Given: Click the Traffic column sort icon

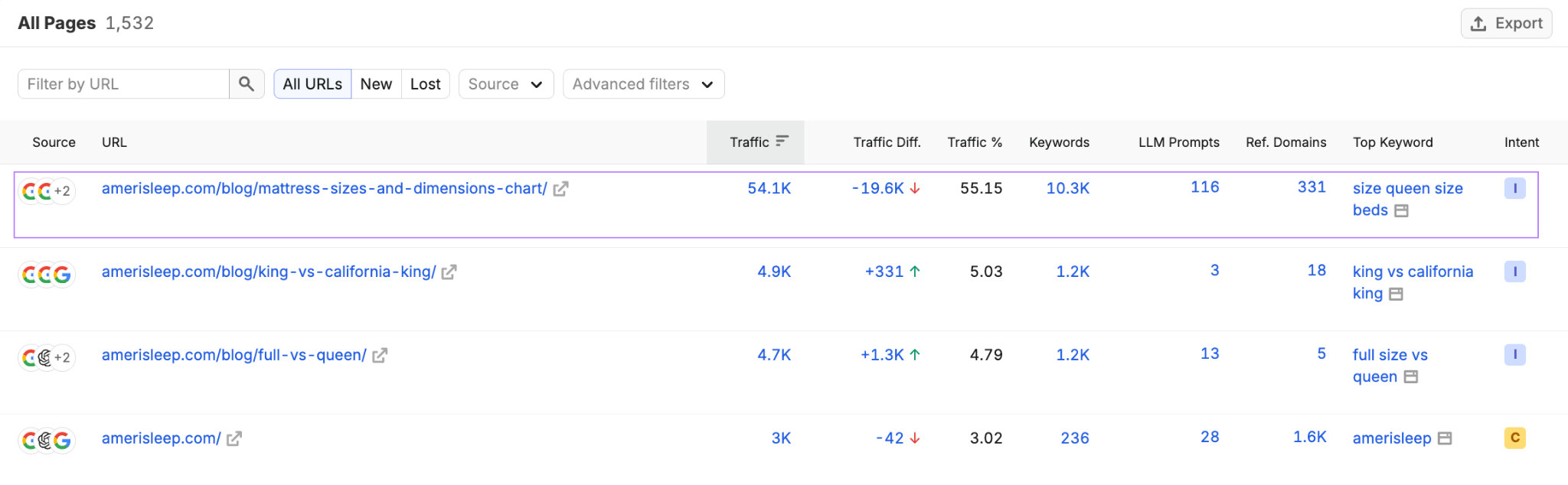Looking at the screenshot, I should point(782,142).
